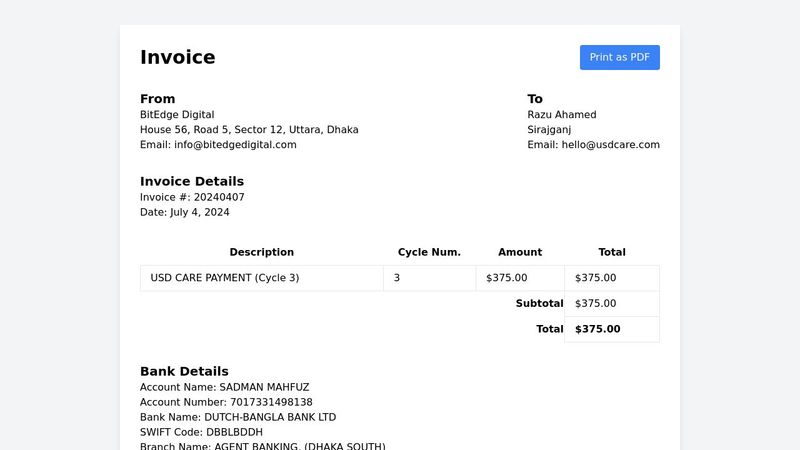Click the bold Total value $375.00
Image resolution: width=800 pixels, height=450 pixels.
(x=597, y=329)
